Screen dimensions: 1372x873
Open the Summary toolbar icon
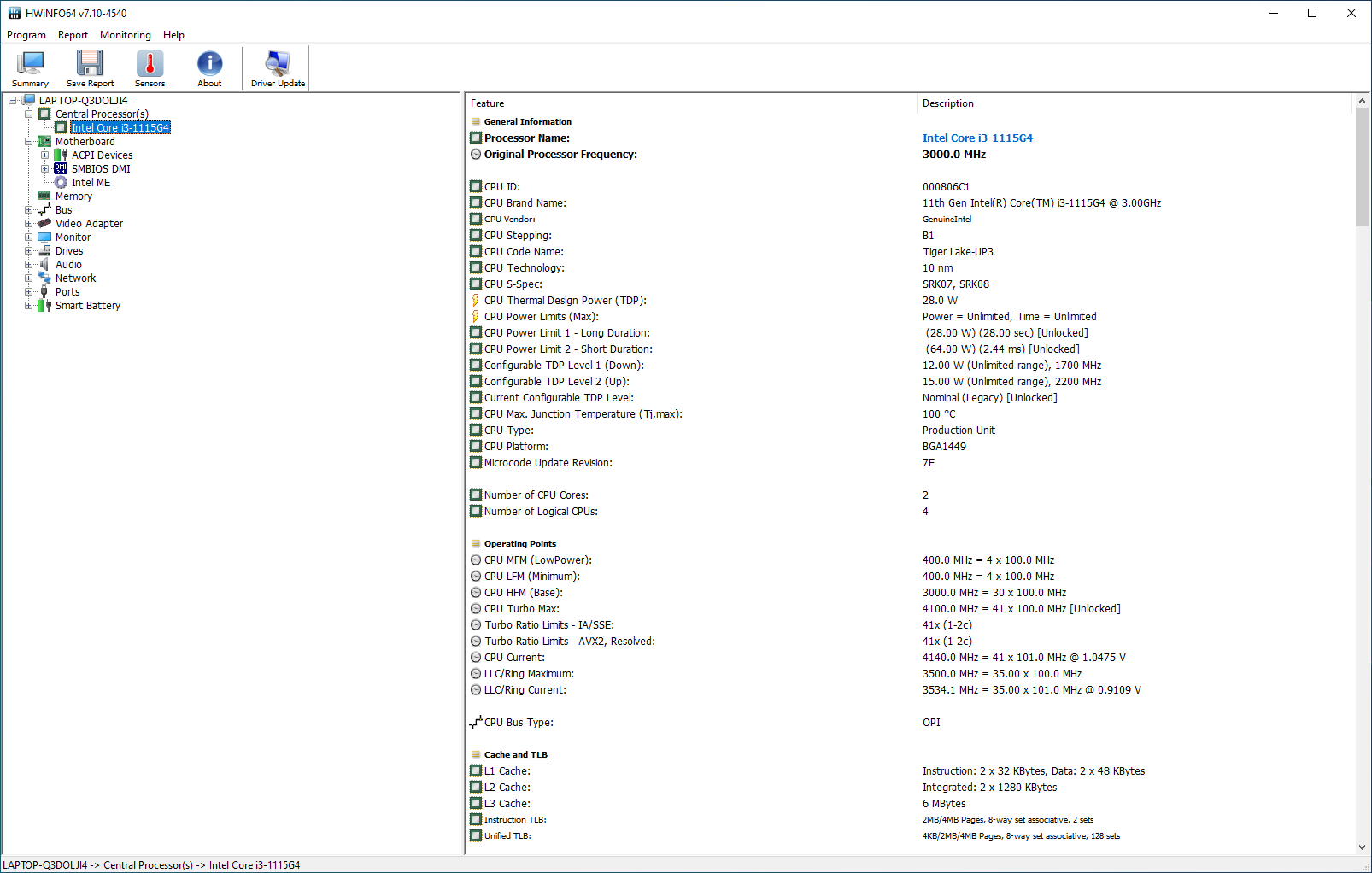coord(31,67)
